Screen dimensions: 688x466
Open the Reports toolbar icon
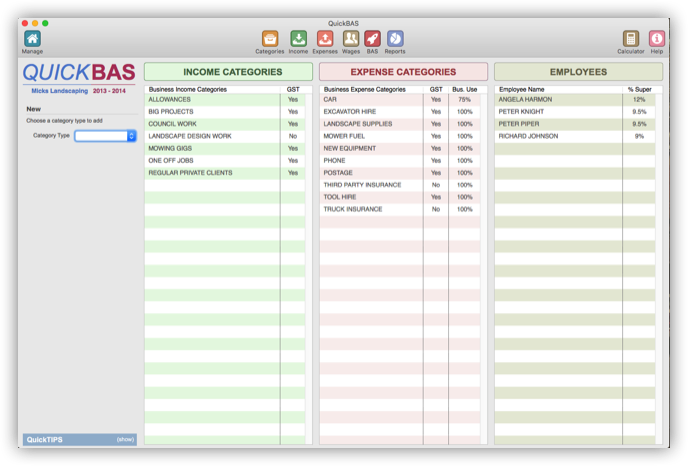(395, 39)
